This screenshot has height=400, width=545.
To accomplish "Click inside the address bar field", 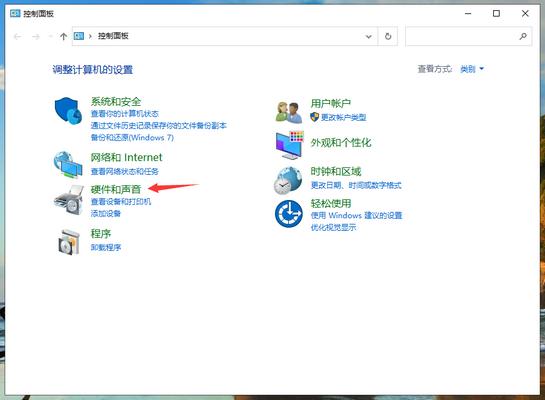I will tap(225, 36).
